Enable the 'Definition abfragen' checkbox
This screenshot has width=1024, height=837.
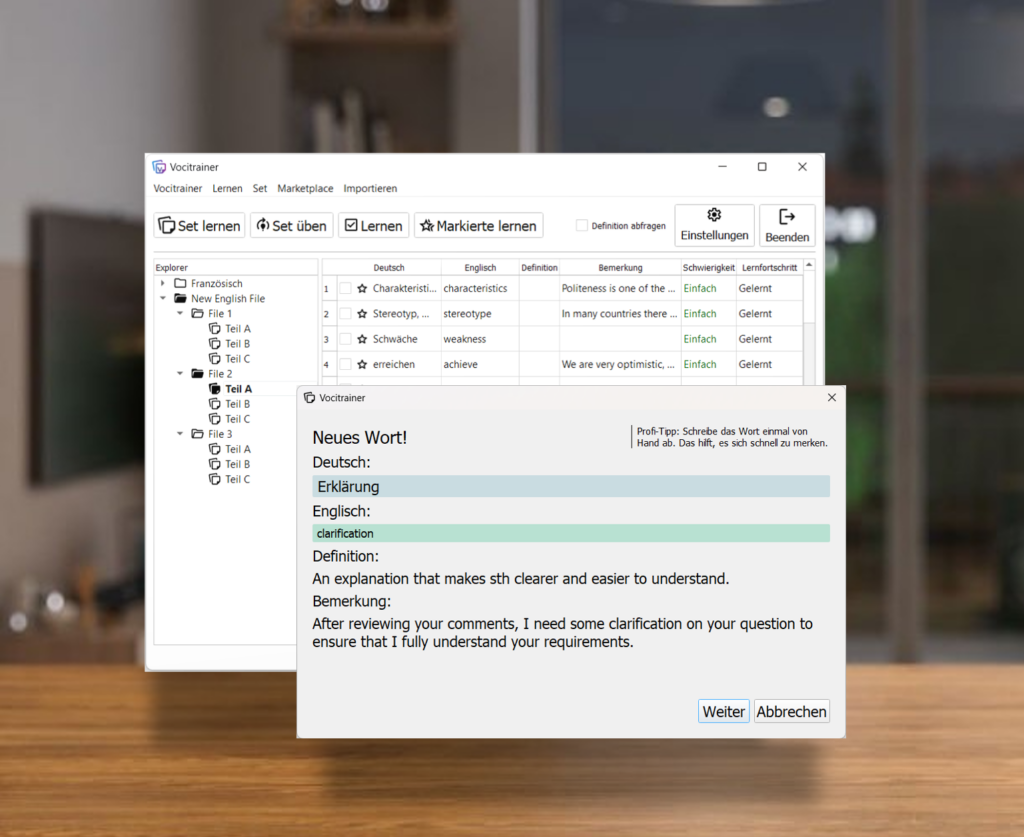click(582, 226)
